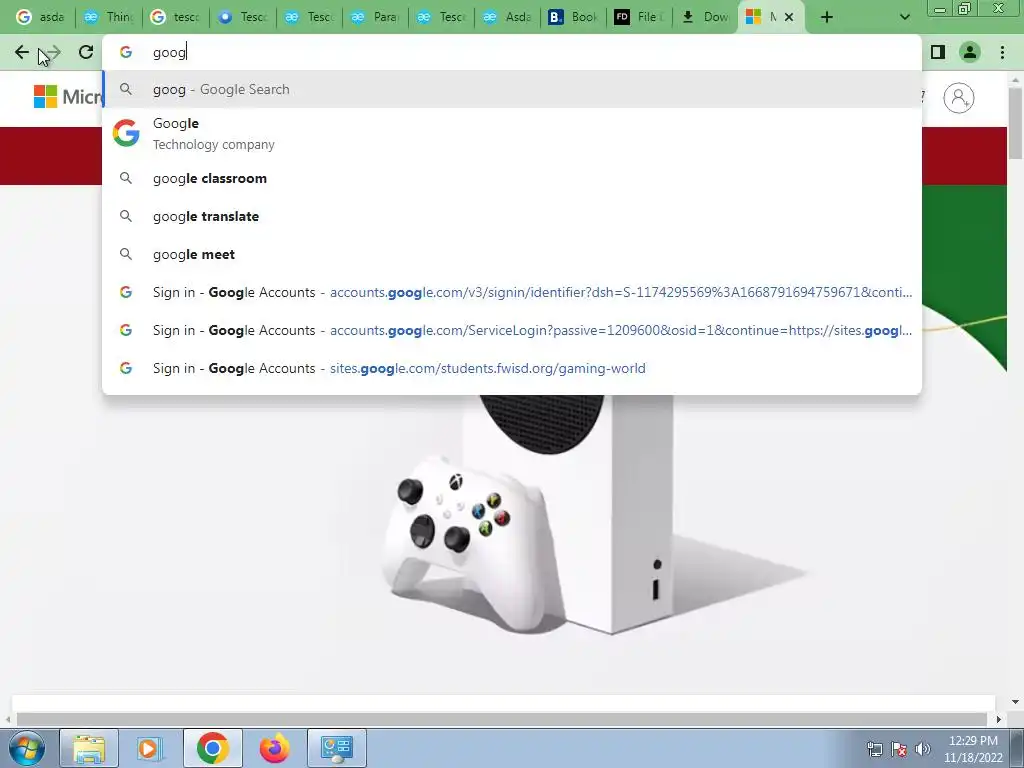Open sites.google.com gaming-world suggestion
The image size is (1024, 768).
(511, 368)
